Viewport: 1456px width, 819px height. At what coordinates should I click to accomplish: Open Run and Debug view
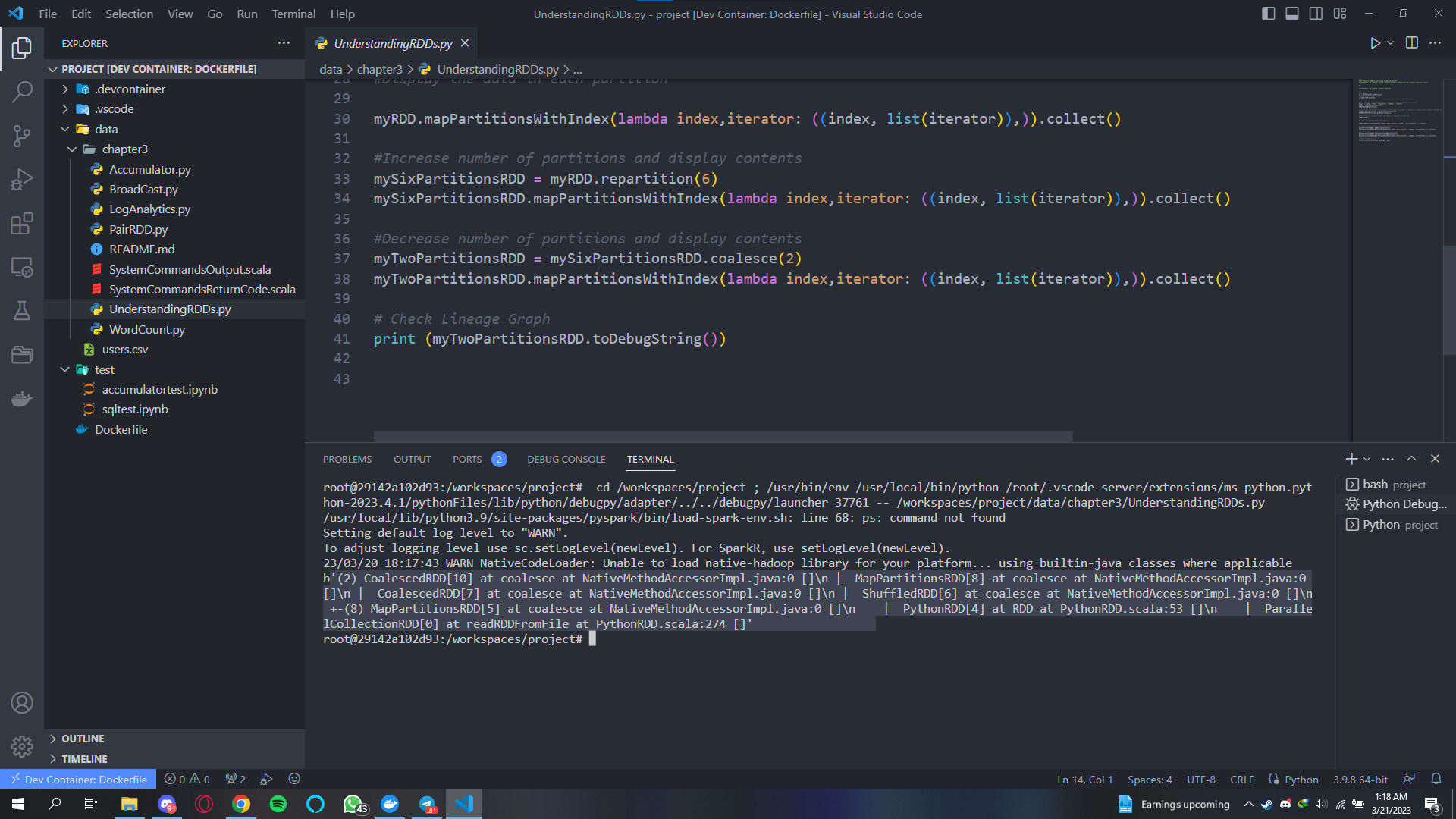point(22,180)
